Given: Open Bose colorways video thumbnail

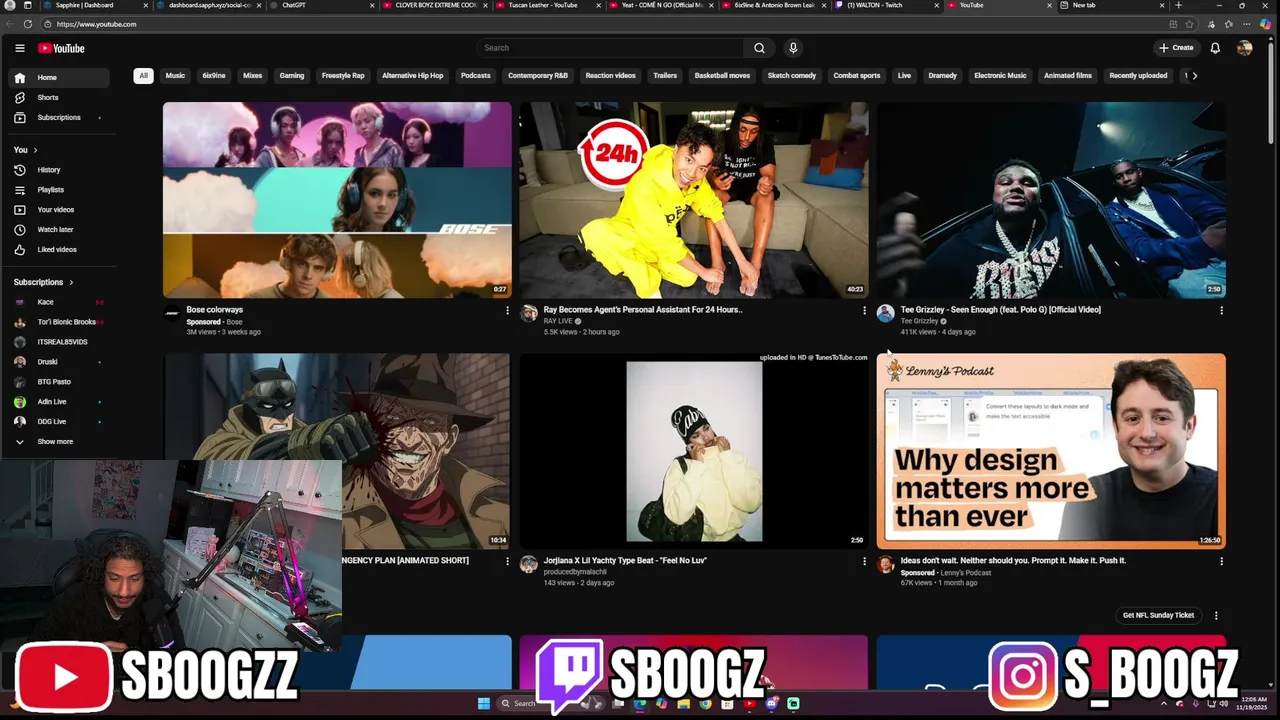Looking at the screenshot, I should pos(337,200).
